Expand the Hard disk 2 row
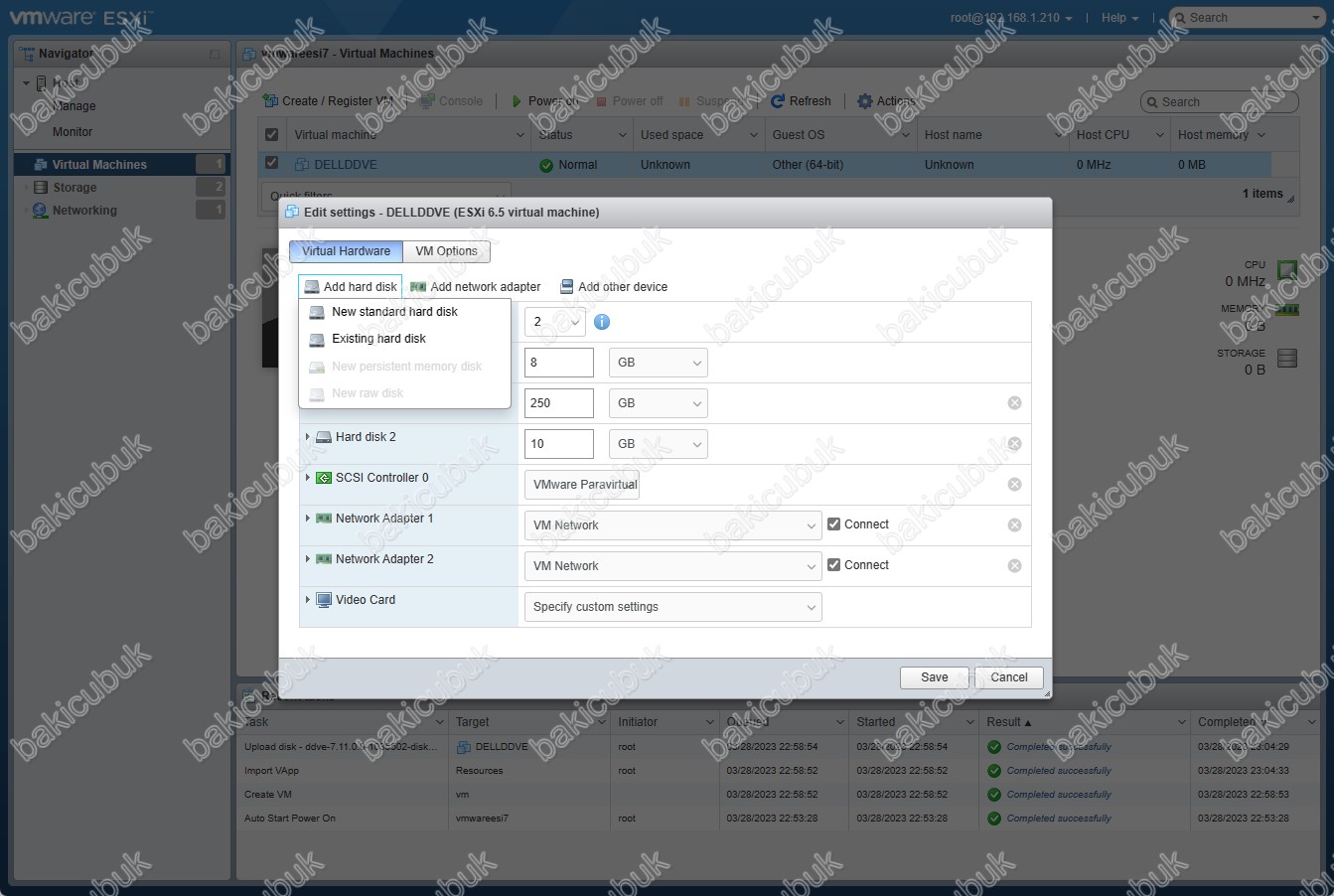This screenshot has height=896, width=1334. pyautogui.click(x=308, y=437)
